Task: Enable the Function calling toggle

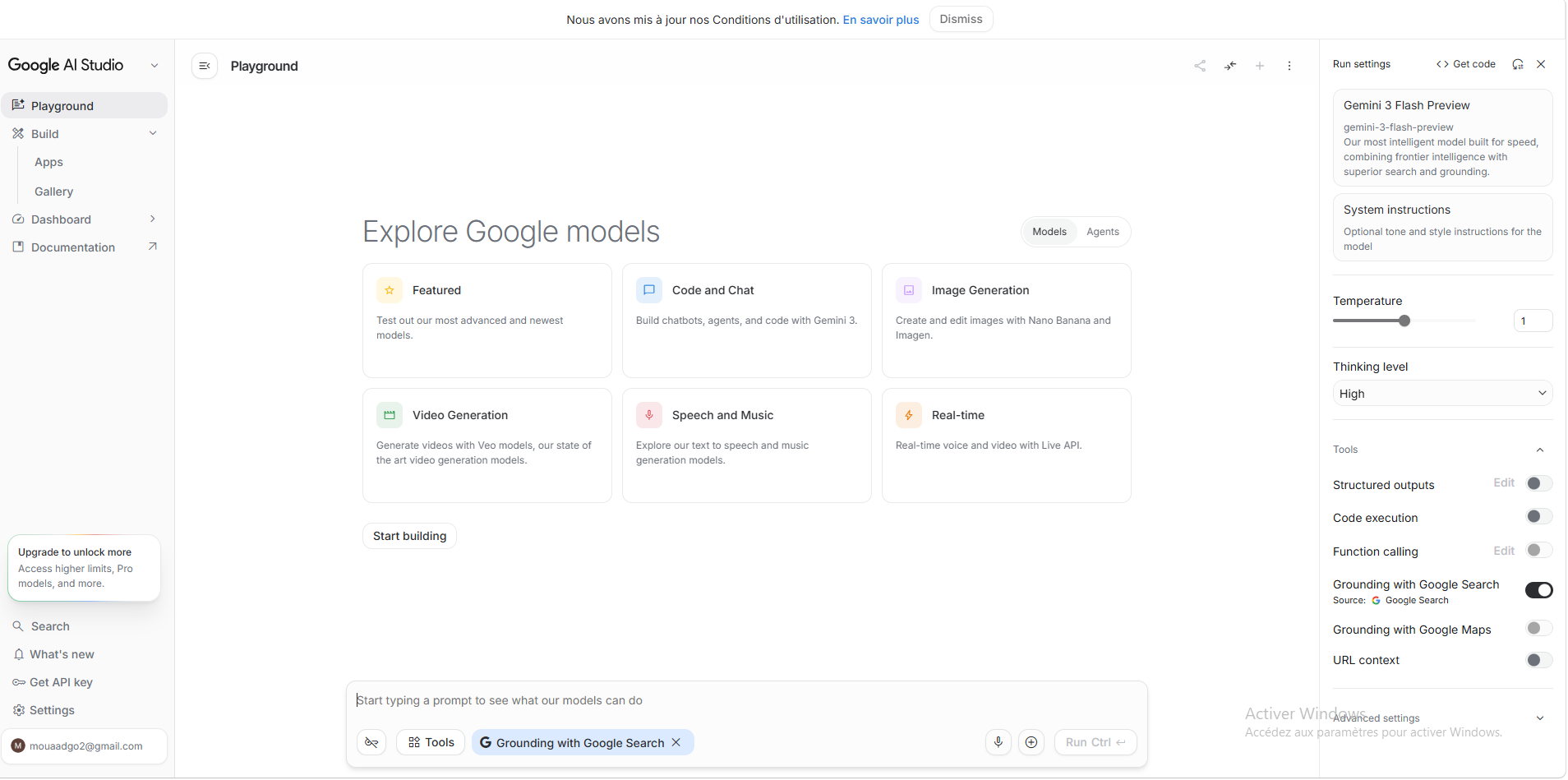Action: click(1538, 550)
